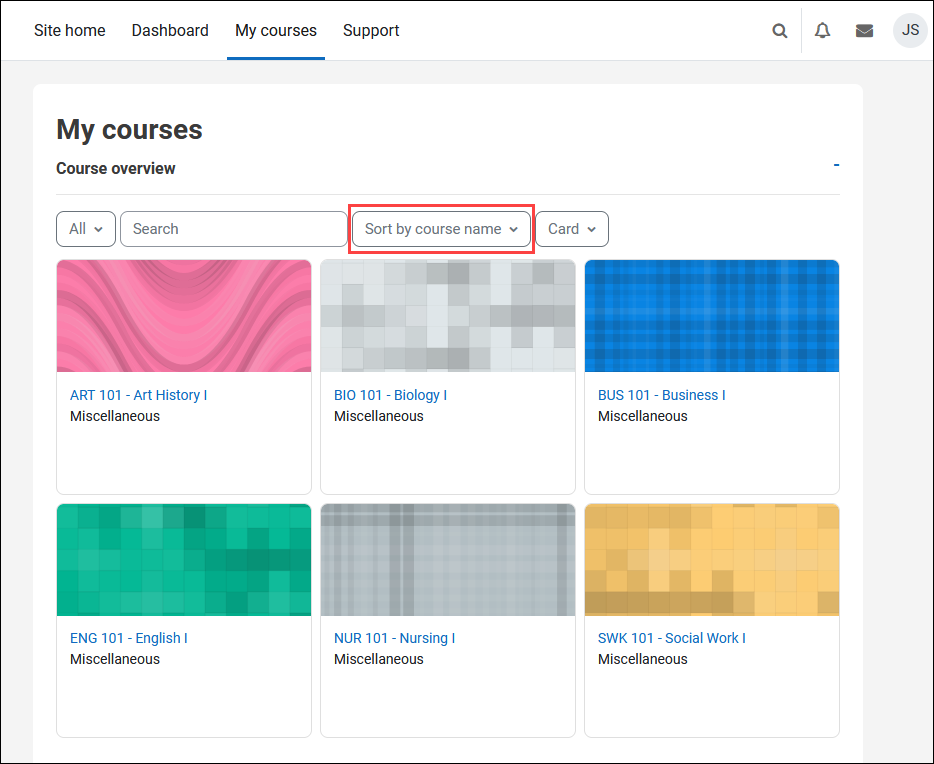Open SWK 101 - Social Work I
This screenshot has width=934, height=764.
[672, 638]
